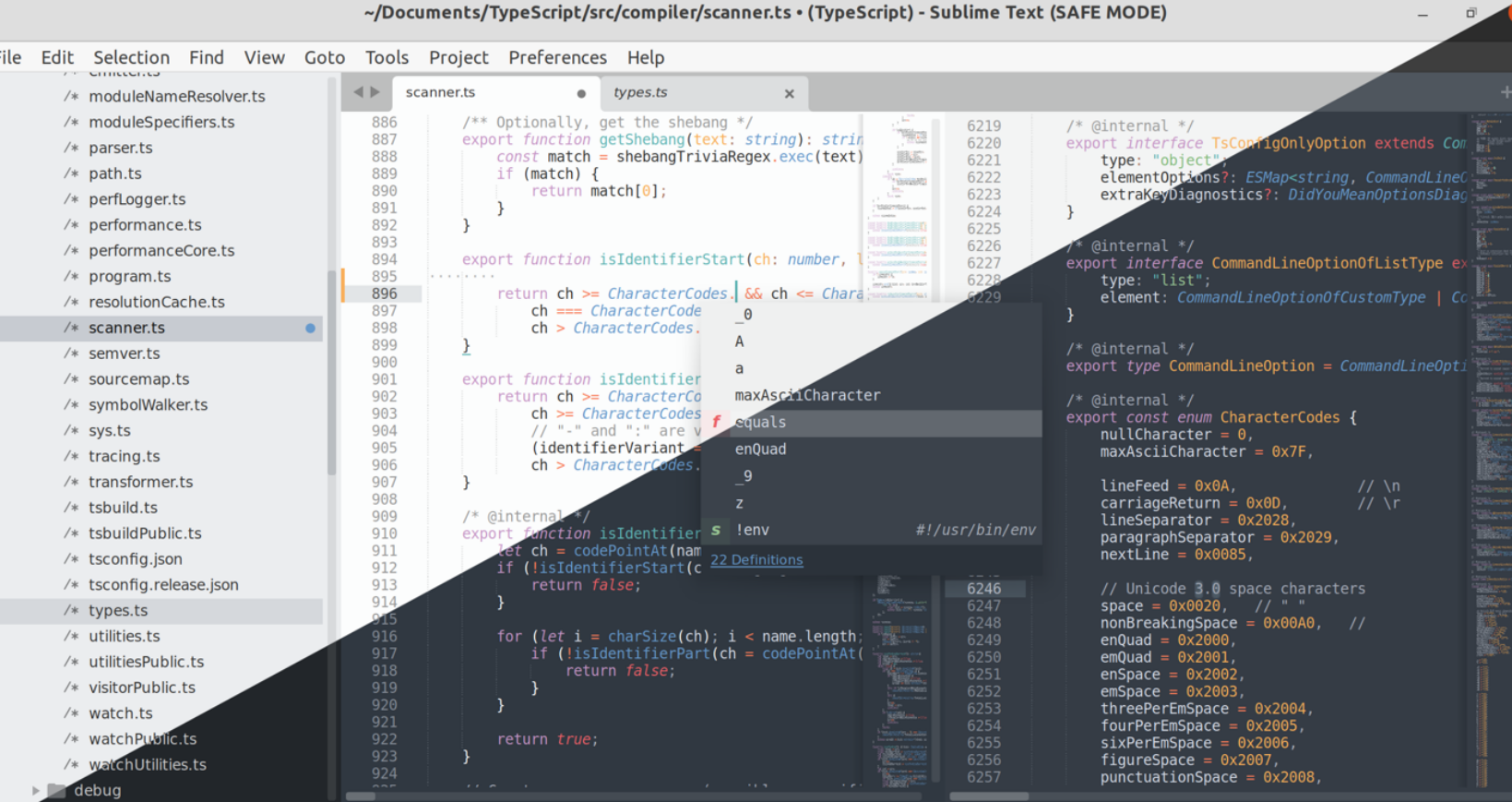Screen dimensions: 1512x802
Task: Click the snippet 's' icon beside !env
Action: pyautogui.click(x=716, y=530)
